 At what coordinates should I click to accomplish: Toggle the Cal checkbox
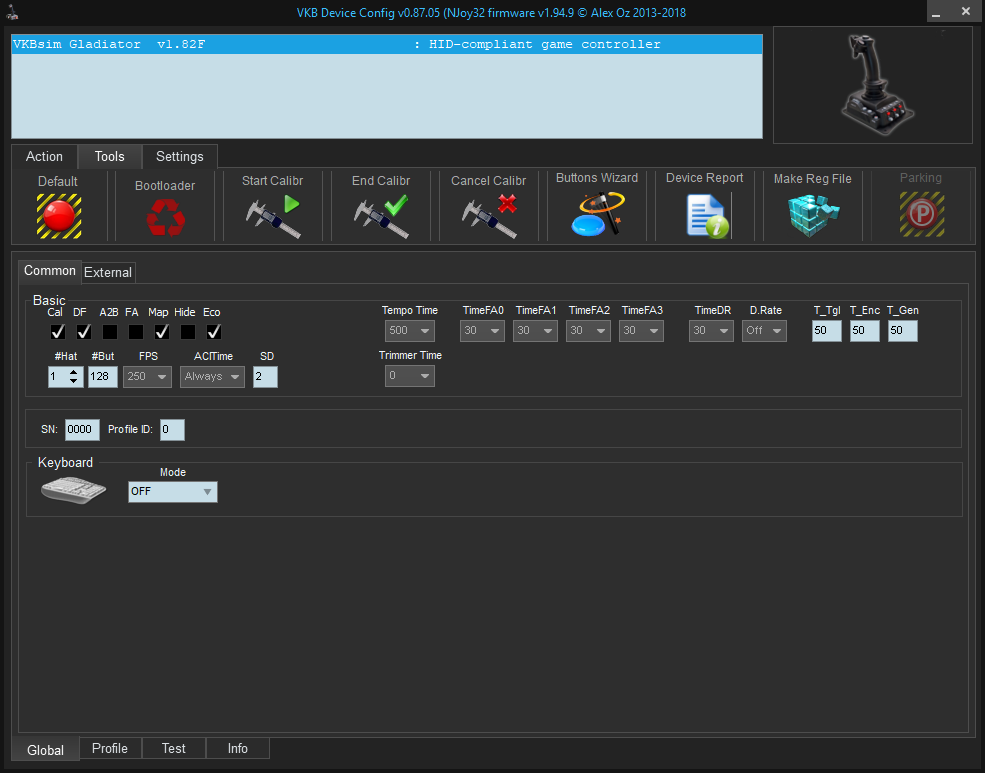tap(58, 332)
